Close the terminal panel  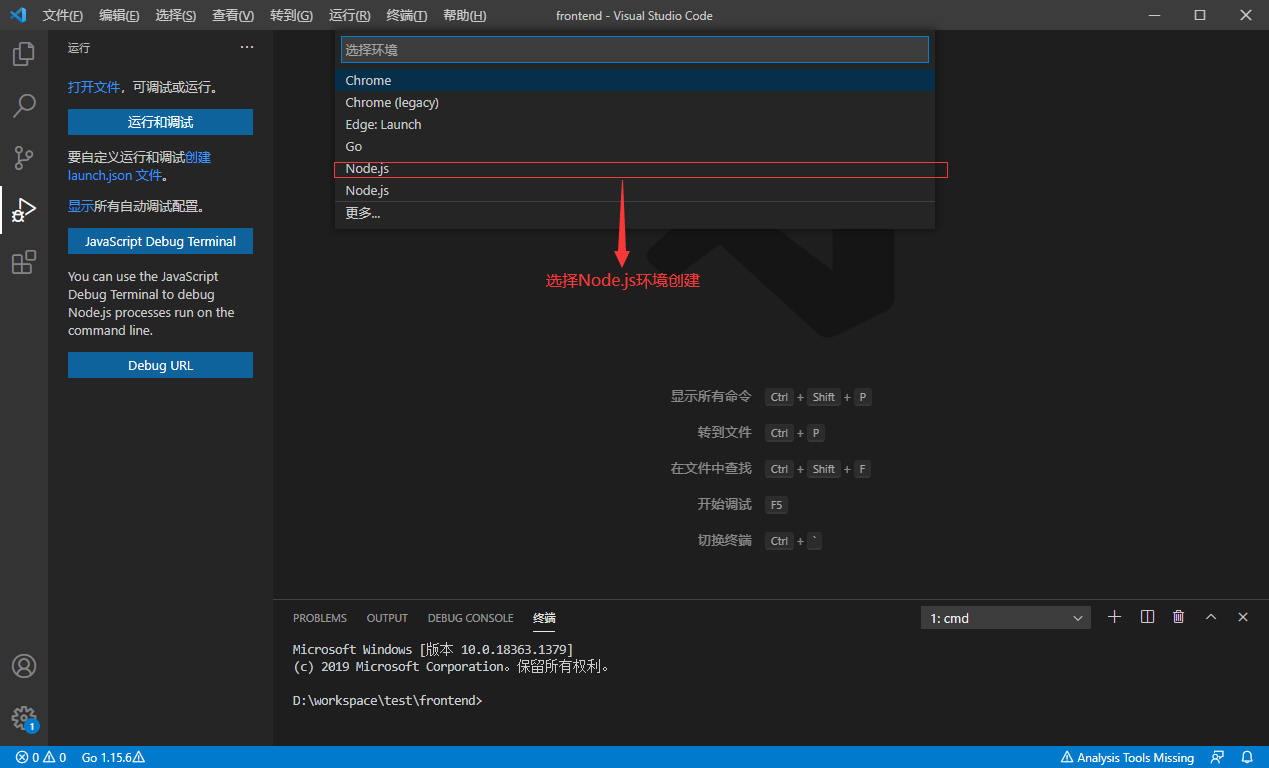[x=1243, y=617]
